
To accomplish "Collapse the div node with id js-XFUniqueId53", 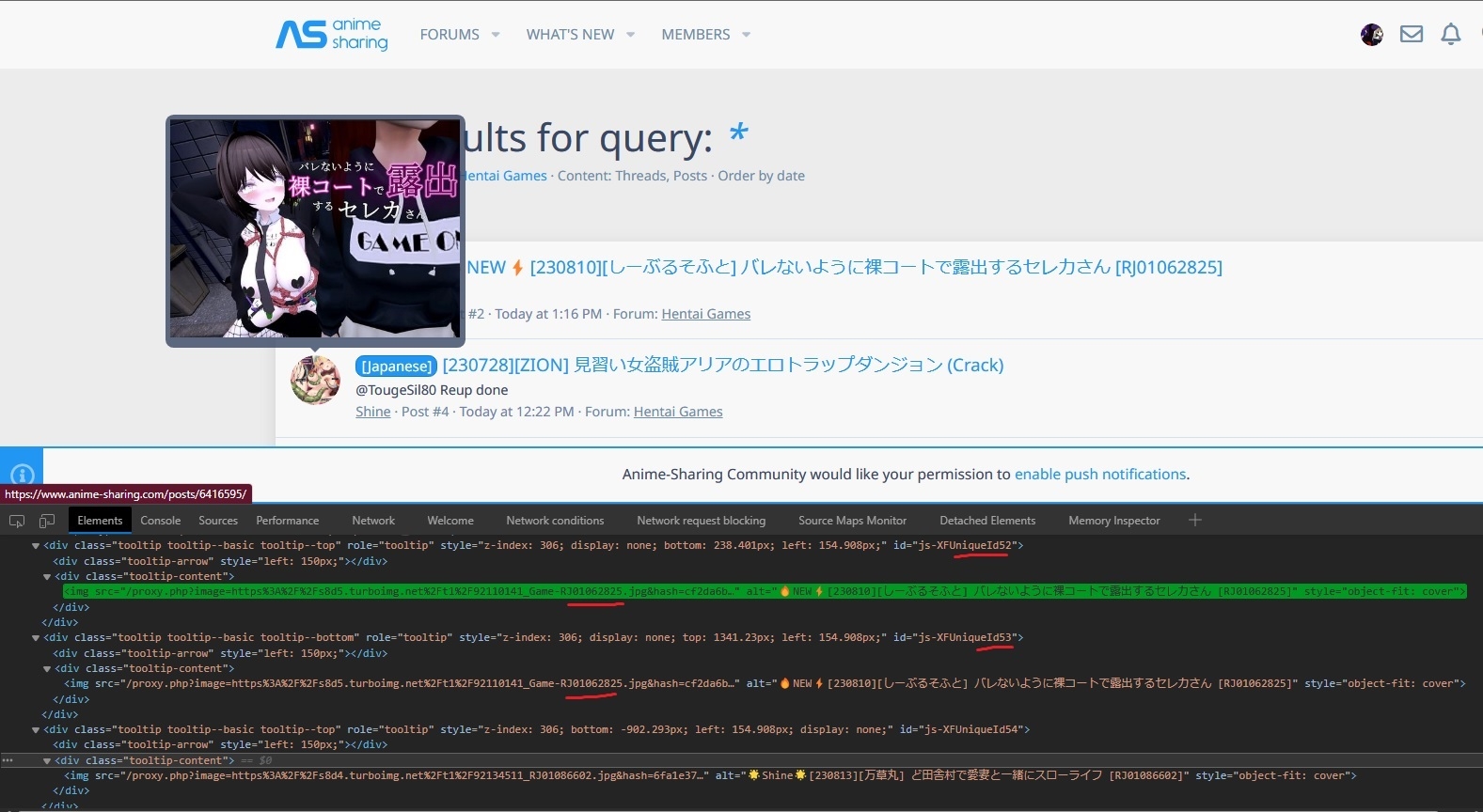I will (x=36, y=638).
